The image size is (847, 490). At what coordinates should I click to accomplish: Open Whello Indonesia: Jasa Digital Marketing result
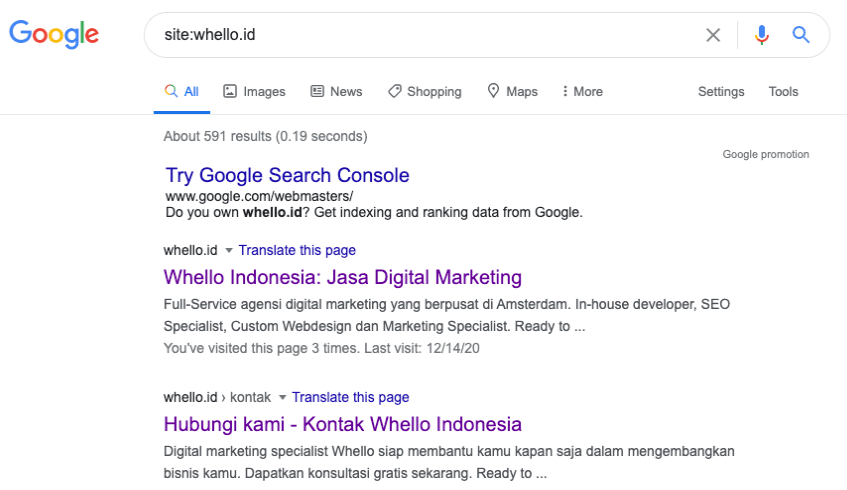pos(342,277)
